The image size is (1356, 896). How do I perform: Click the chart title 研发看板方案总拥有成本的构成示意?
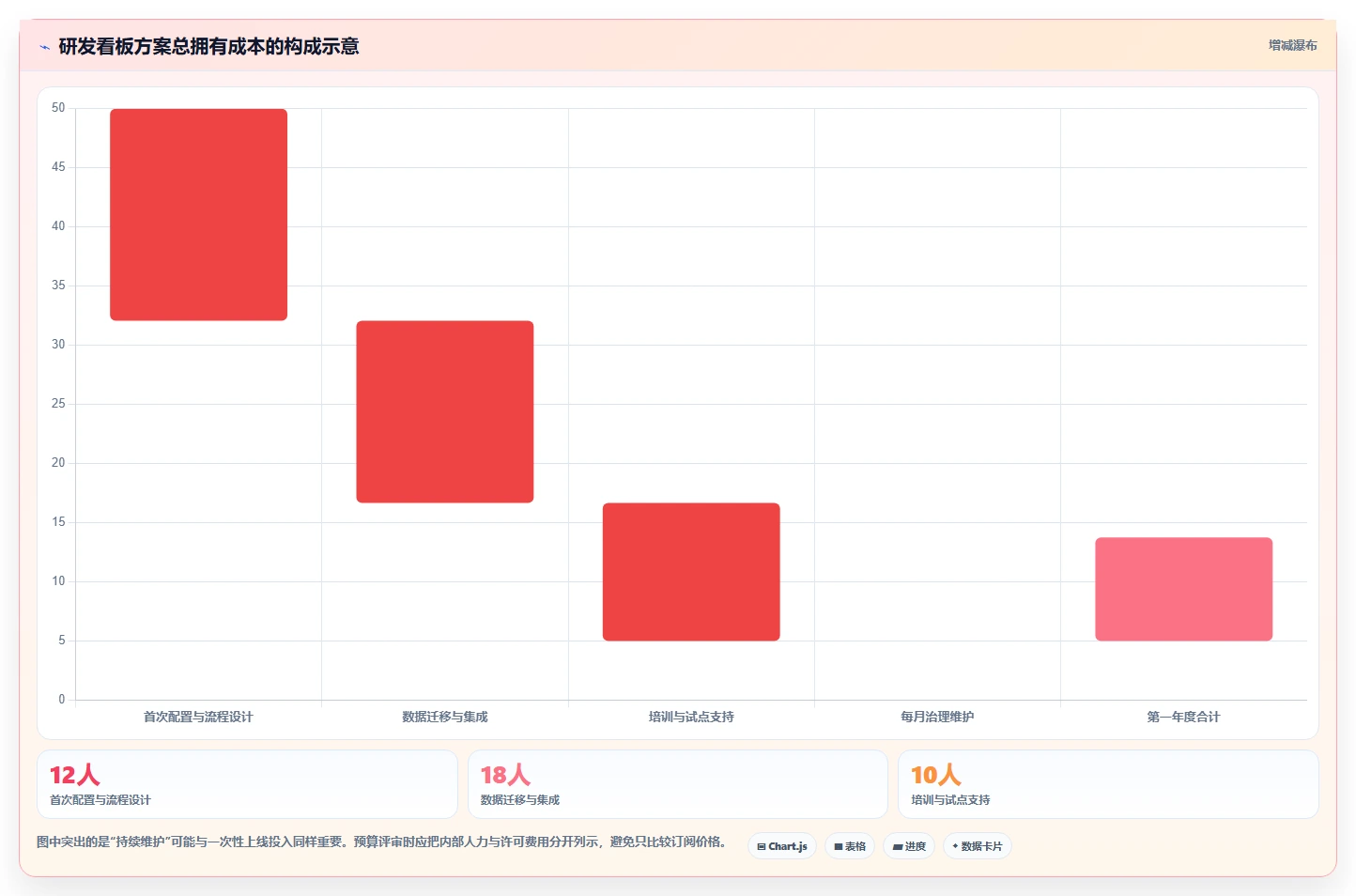208,47
